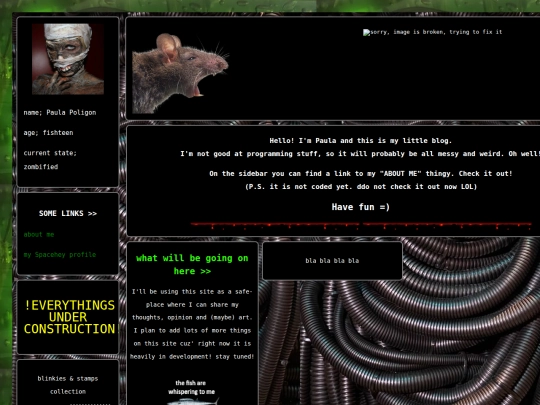Image resolution: width=540 pixels, height=405 pixels.
Task: Click the zombie profile picture
Action: point(68,59)
